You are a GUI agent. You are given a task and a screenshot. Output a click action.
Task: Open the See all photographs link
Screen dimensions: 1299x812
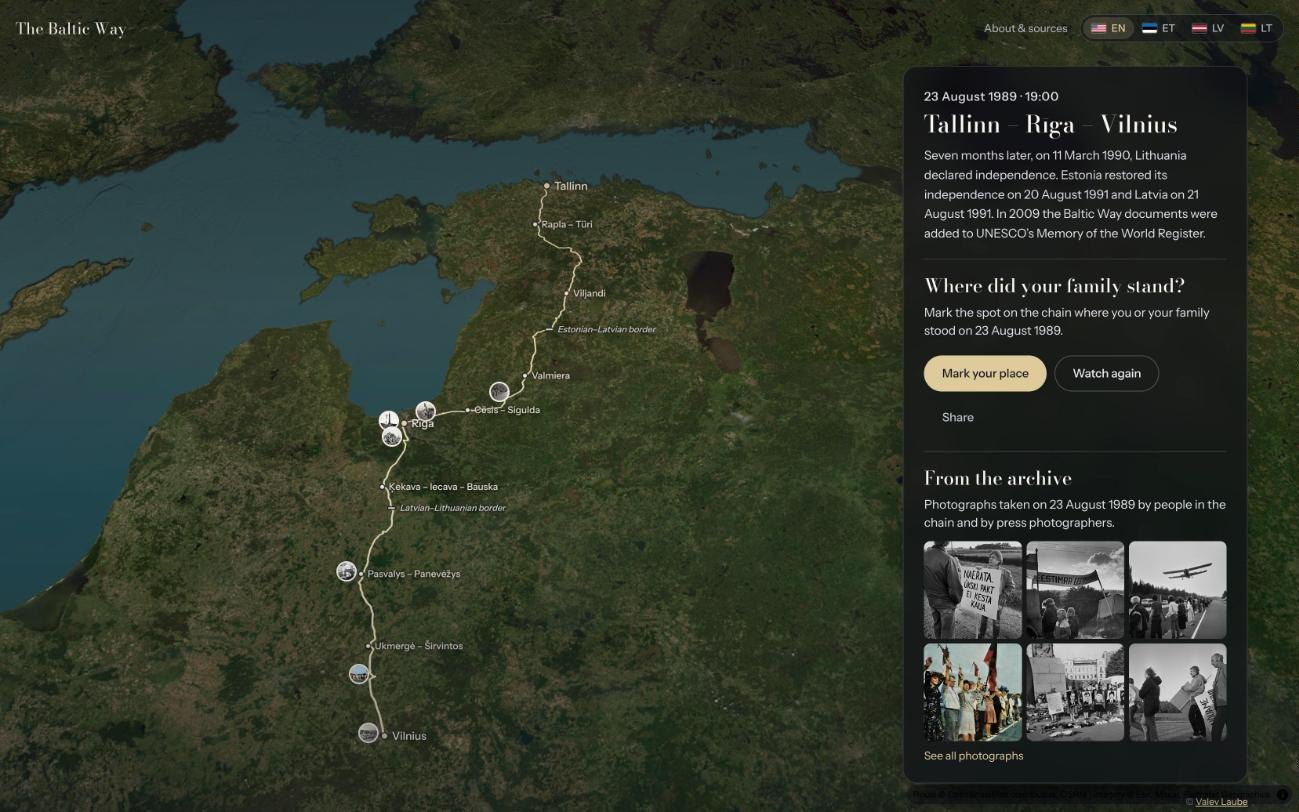point(973,756)
